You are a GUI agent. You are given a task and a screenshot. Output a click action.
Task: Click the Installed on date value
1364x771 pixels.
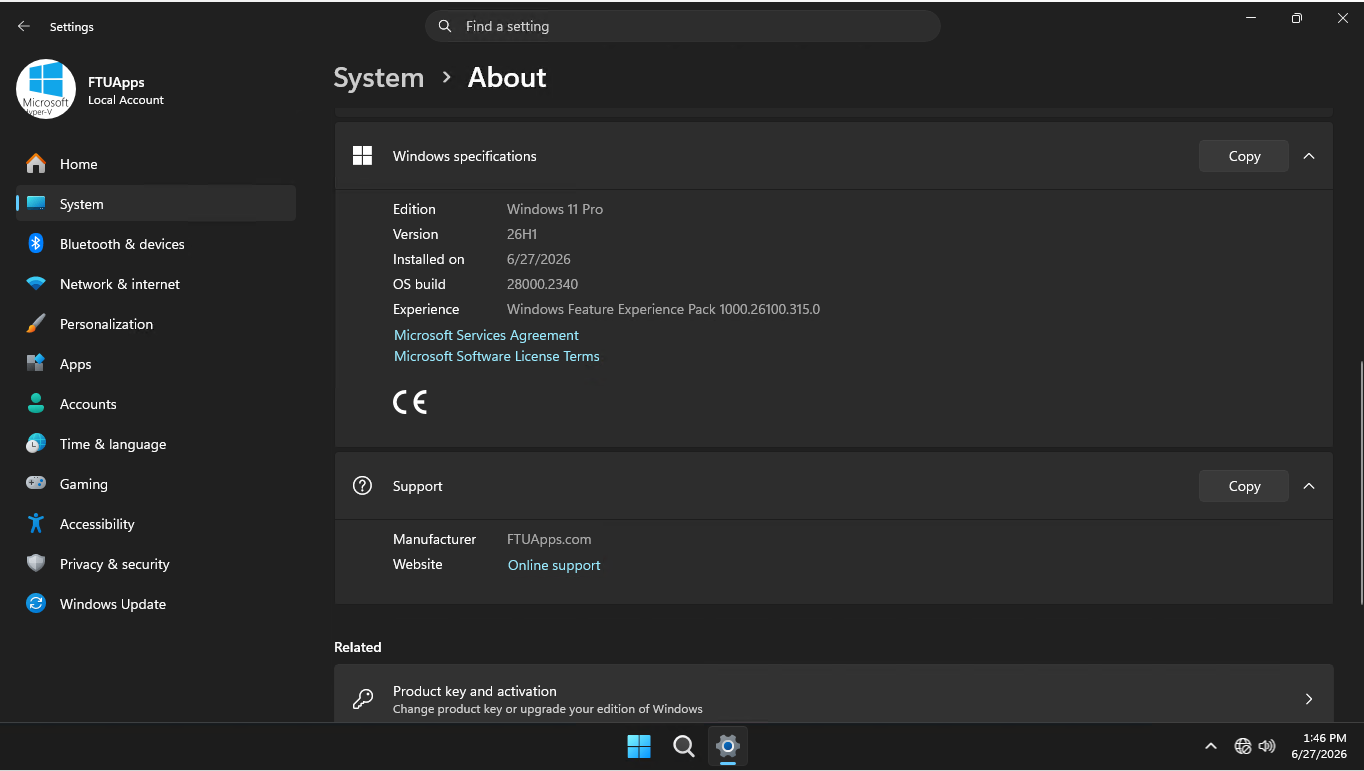(x=539, y=259)
